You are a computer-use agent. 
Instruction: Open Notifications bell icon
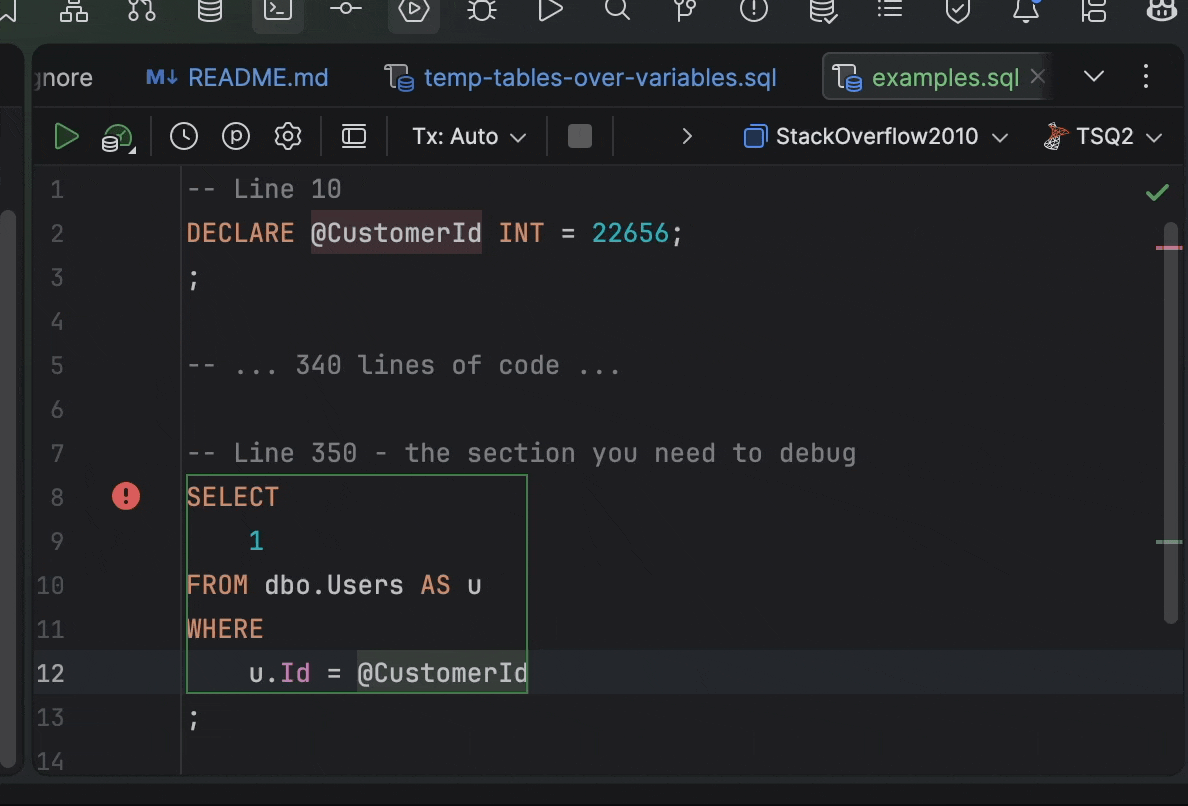(1026, 11)
